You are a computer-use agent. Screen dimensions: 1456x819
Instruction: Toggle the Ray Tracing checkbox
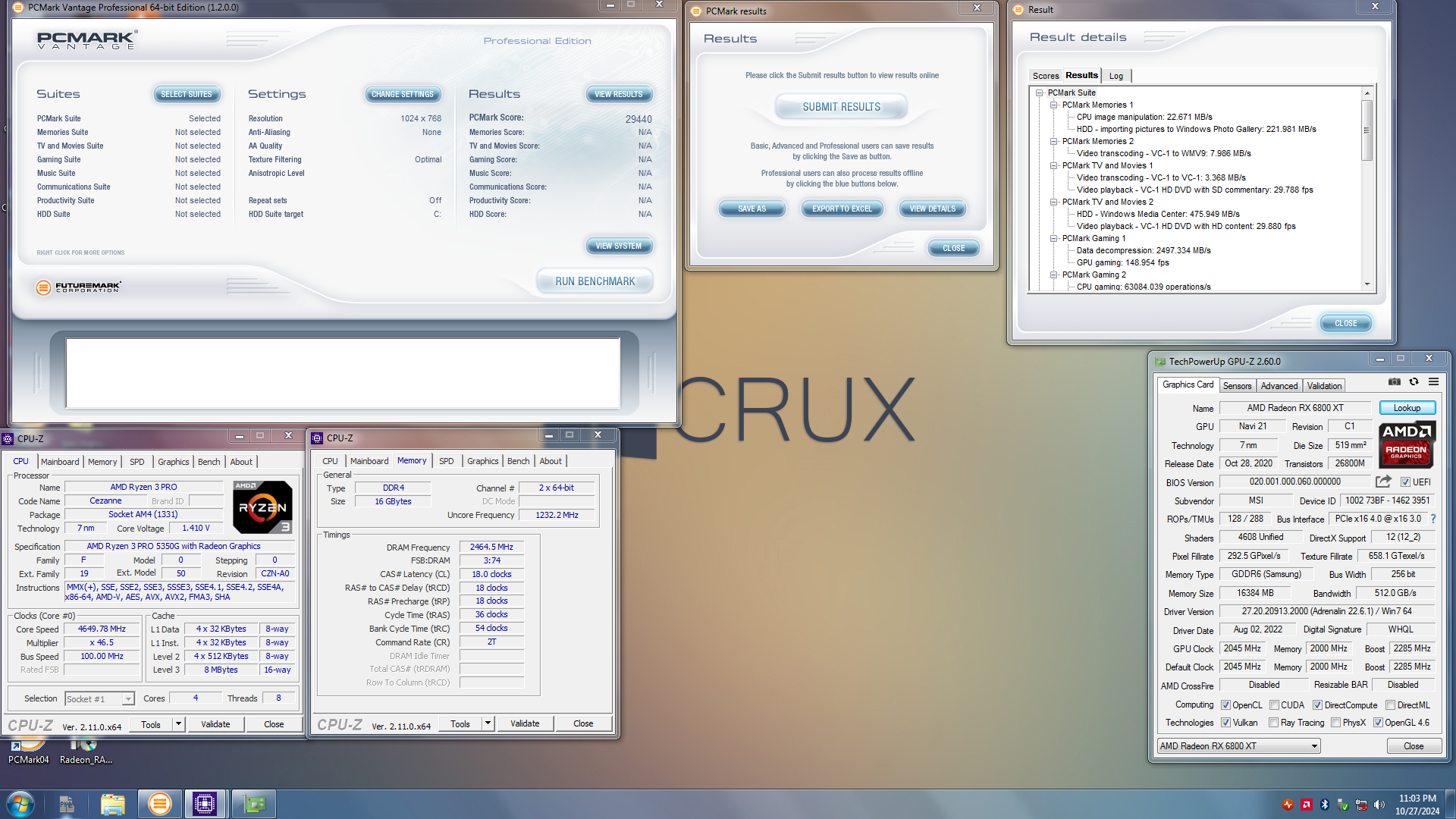click(x=1274, y=723)
